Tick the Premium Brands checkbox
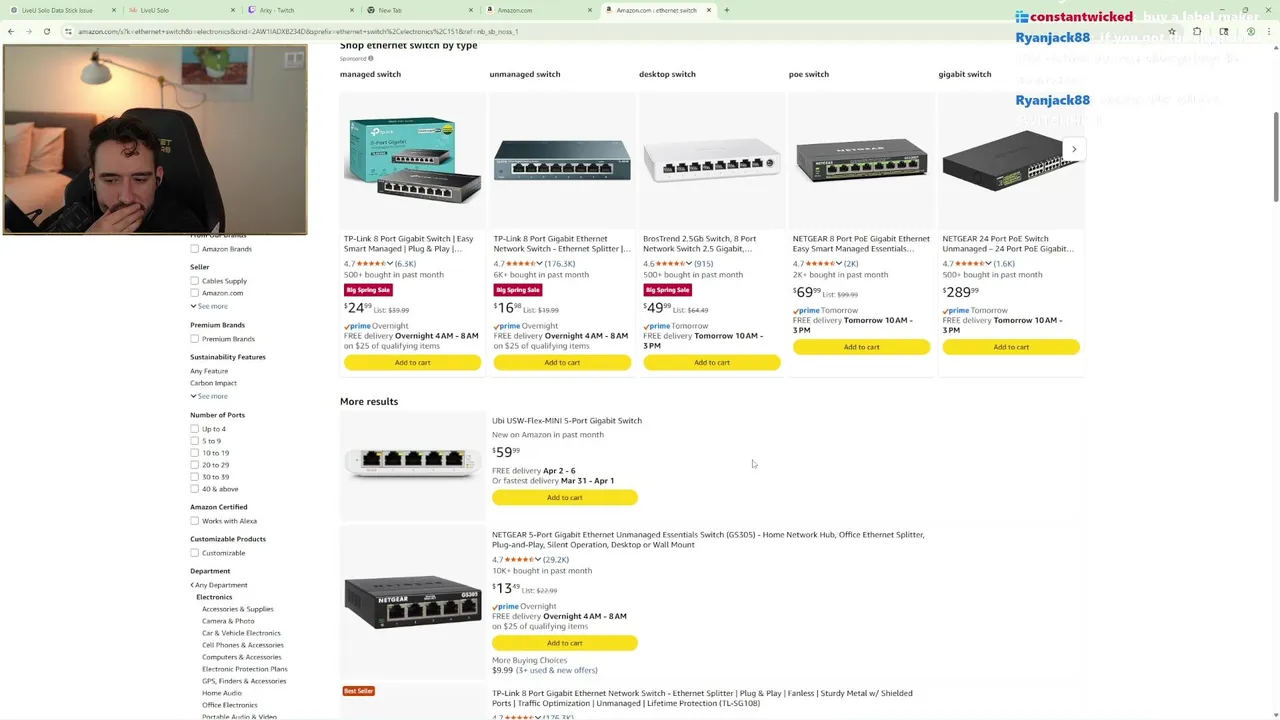The height and width of the screenshot is (720, 1280). coord(195,339)
